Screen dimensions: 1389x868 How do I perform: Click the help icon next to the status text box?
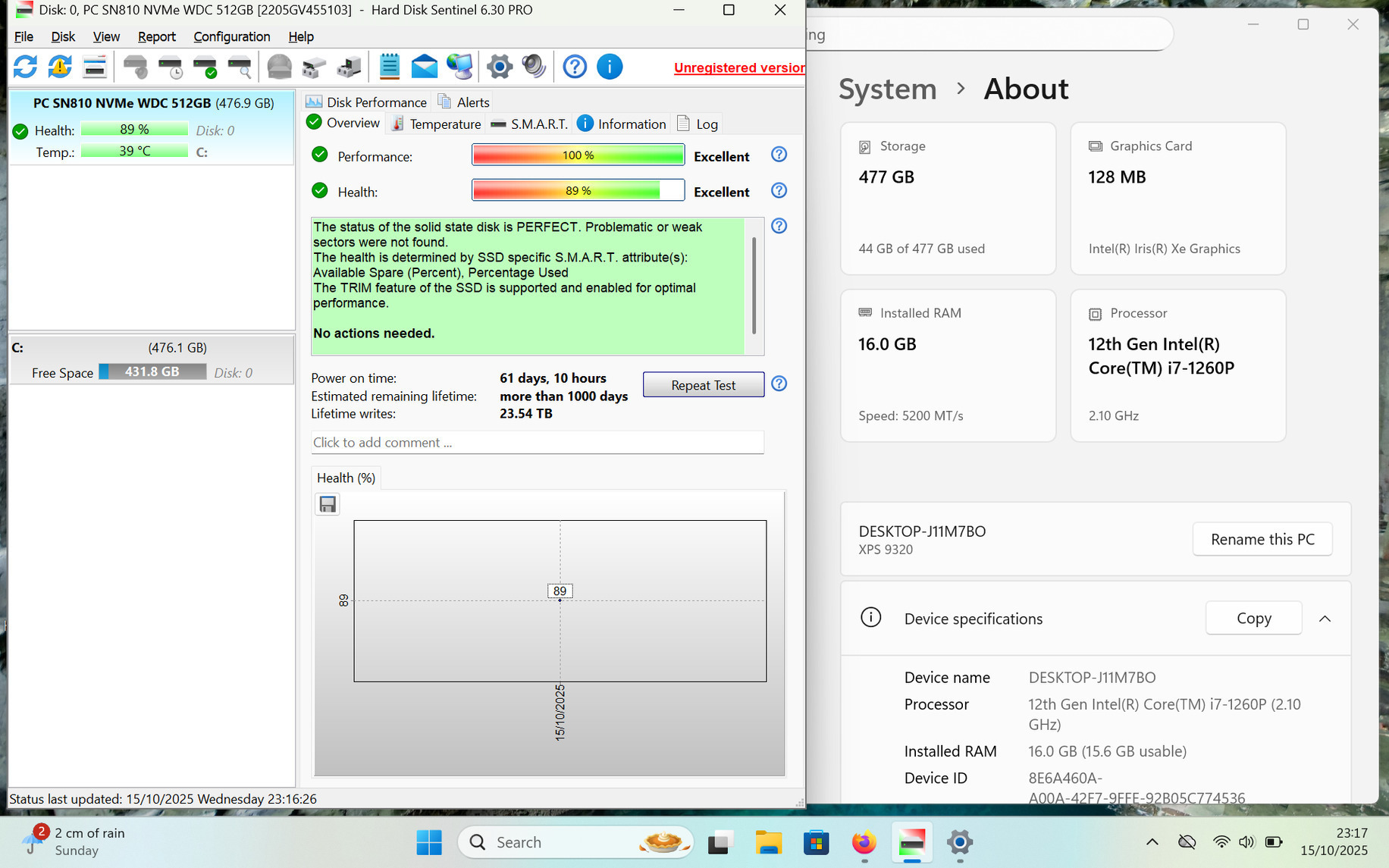pos(779,226)
